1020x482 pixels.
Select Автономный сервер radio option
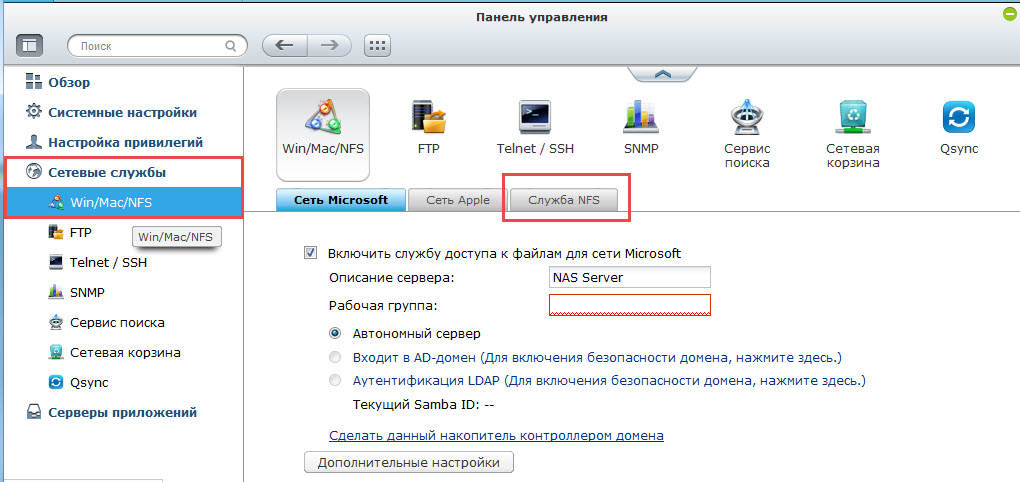point(335,334)
